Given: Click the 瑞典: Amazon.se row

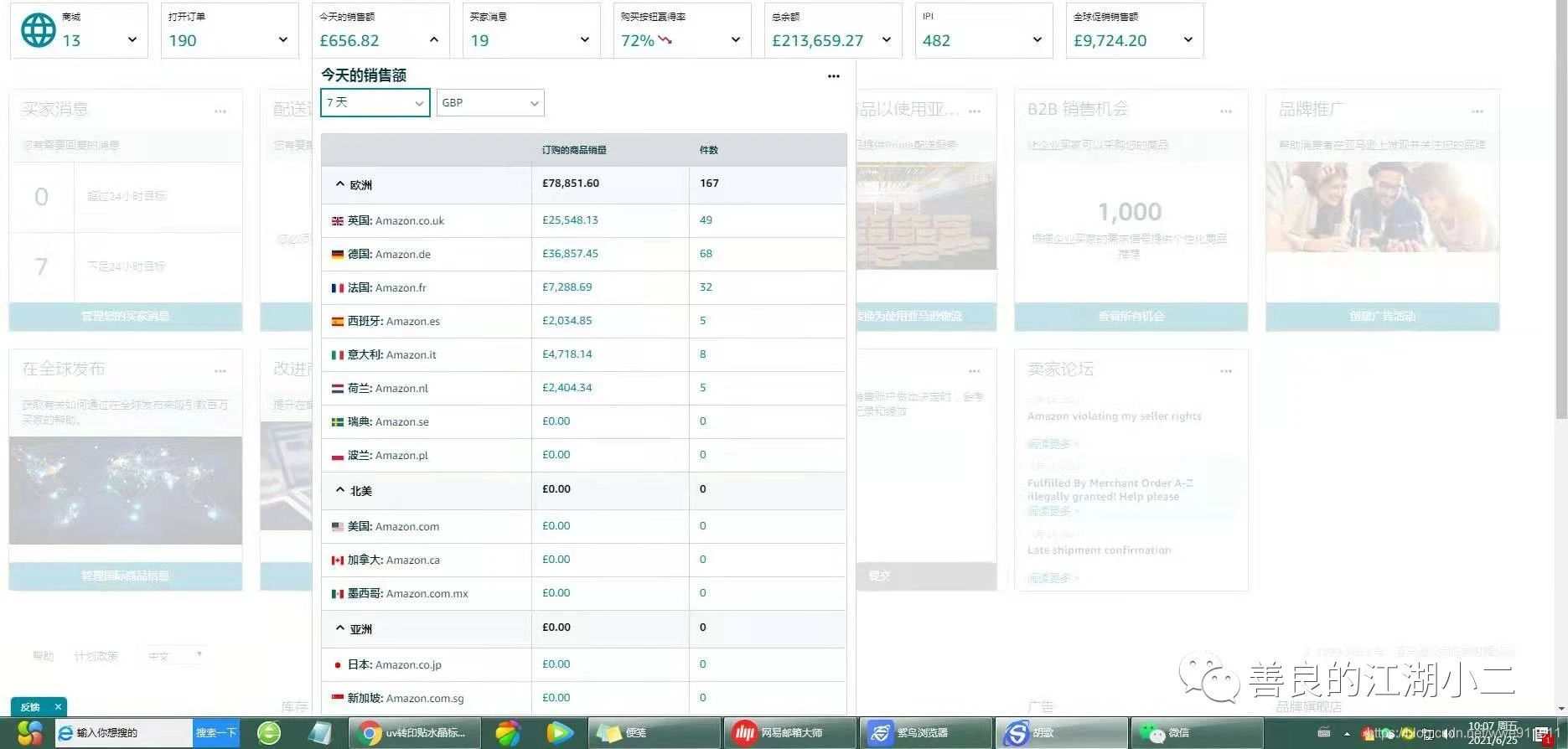Looking at the screenshot, I should point(583,421).
